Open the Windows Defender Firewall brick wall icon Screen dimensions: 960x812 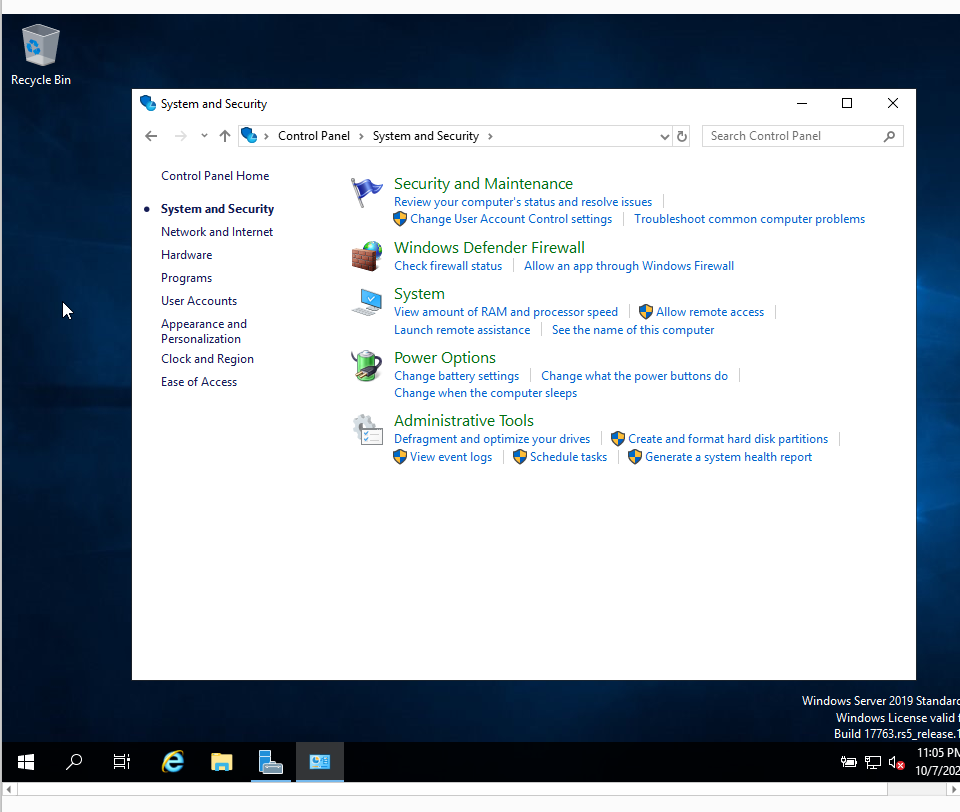pos(366,257)
